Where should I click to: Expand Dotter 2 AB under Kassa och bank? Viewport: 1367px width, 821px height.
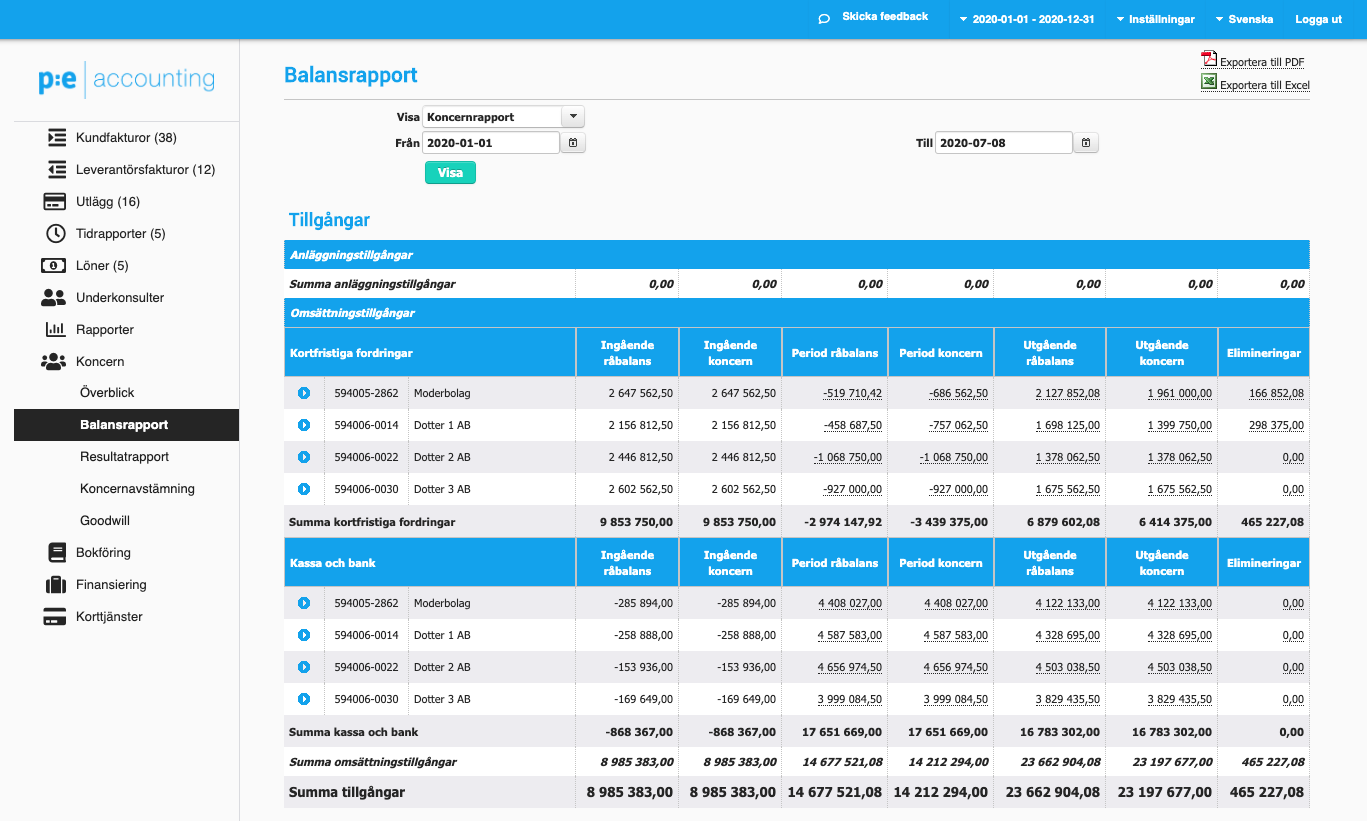pyautogui.click(x=304, y=667)
